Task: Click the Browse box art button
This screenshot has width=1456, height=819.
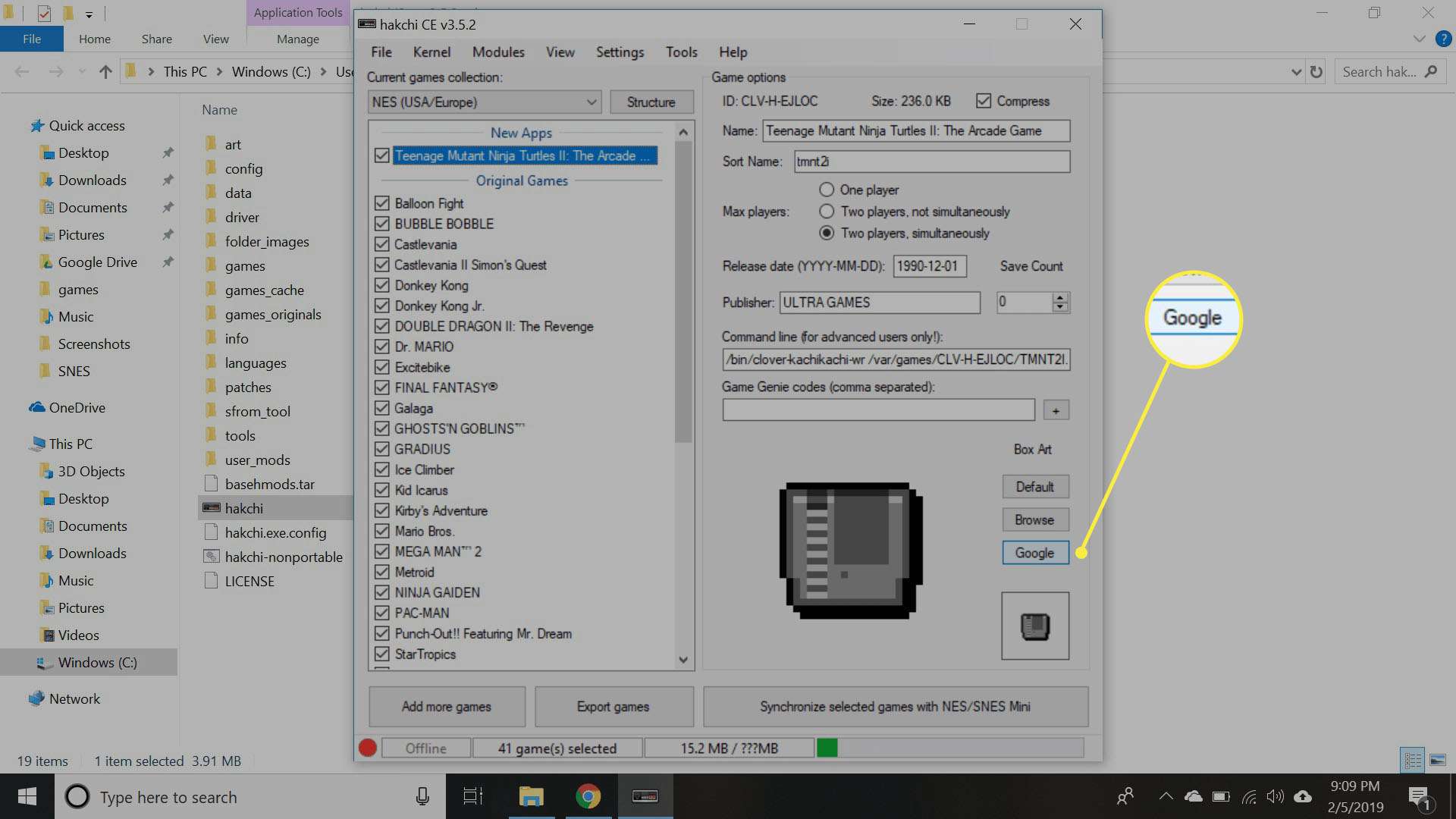Action: (x=1034, y=519)
